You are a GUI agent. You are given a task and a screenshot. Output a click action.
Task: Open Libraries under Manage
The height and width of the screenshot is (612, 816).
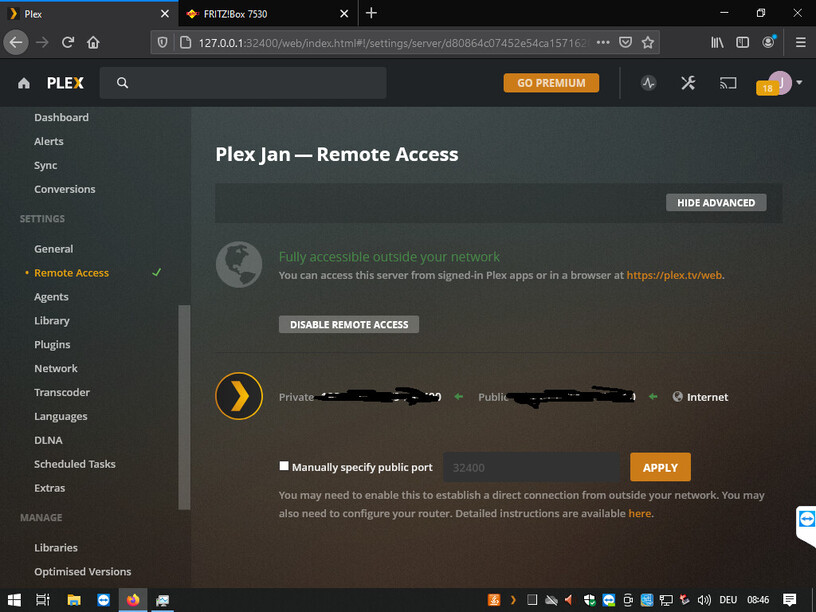(56, 549)
